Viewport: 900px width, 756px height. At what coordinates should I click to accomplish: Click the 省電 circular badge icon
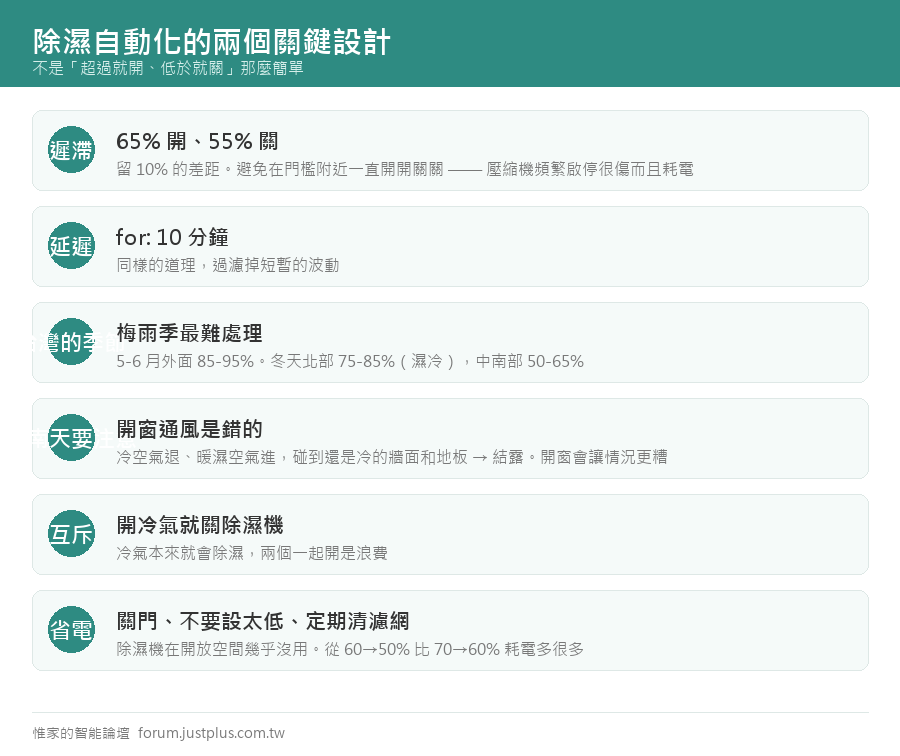[71, 630]
